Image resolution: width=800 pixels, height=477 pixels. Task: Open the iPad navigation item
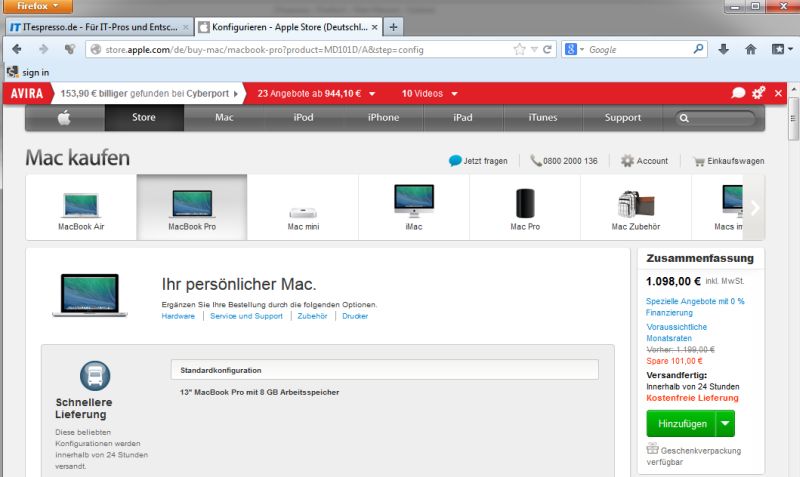(463, 117)
